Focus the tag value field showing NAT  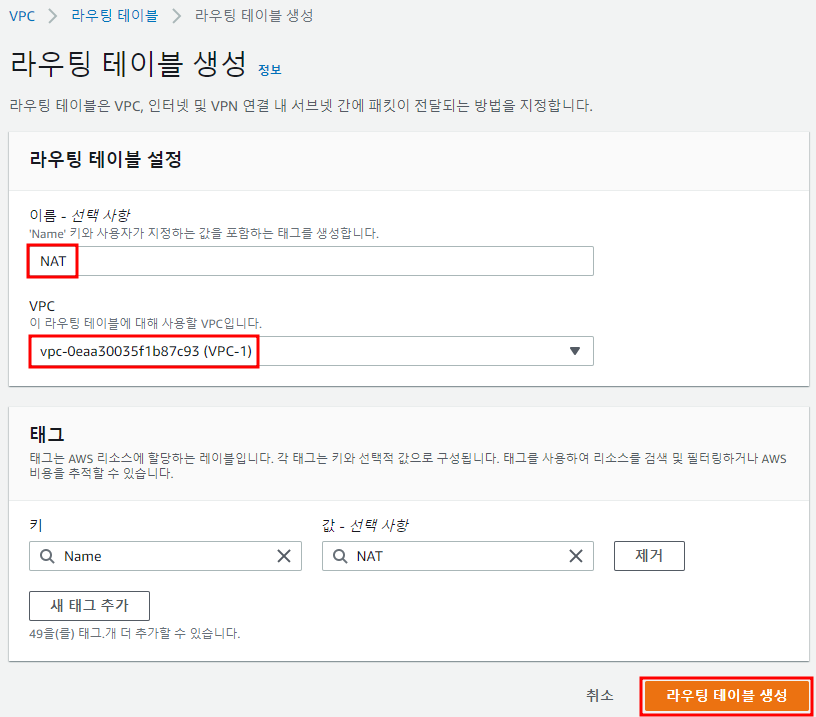click(x=458, y=556)
